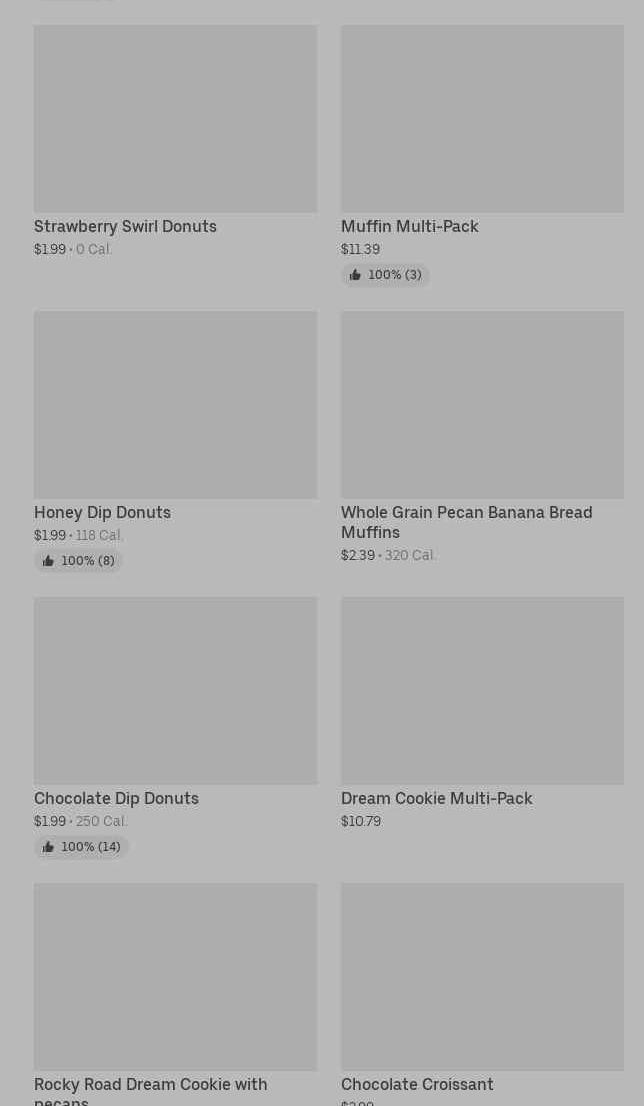Select Strawberry Swirl Donuts title

(125, 226)
